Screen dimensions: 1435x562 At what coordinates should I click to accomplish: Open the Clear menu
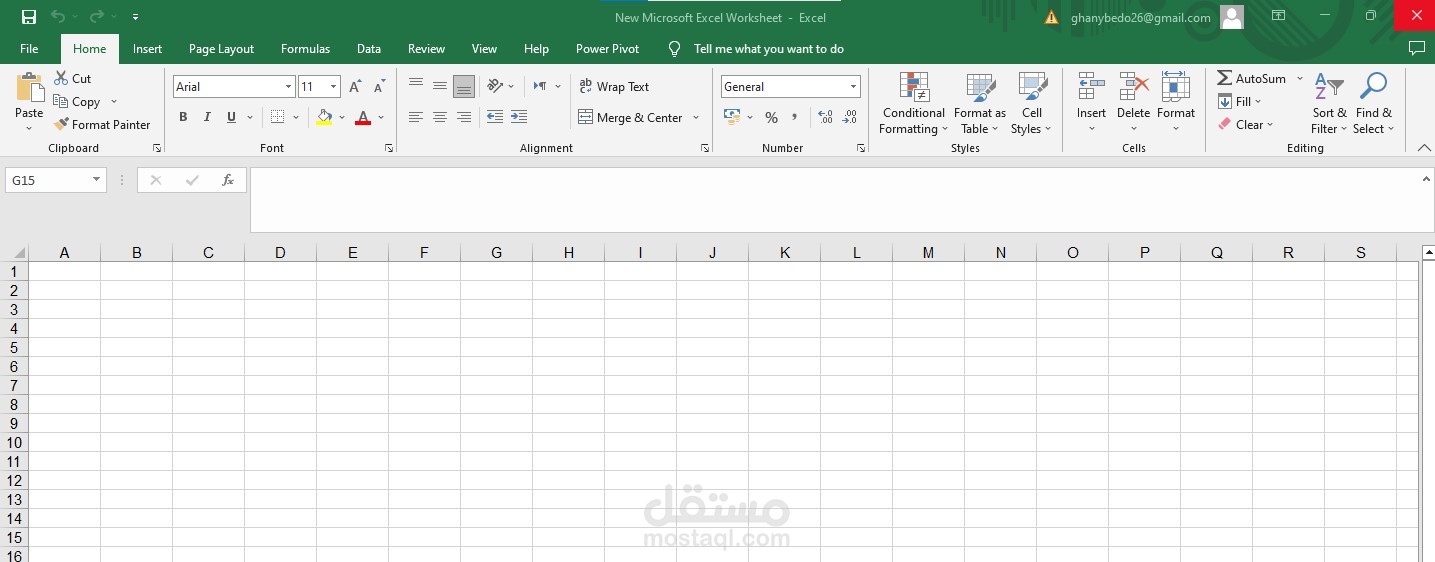pyautogui.click(x=1245, y=125)
